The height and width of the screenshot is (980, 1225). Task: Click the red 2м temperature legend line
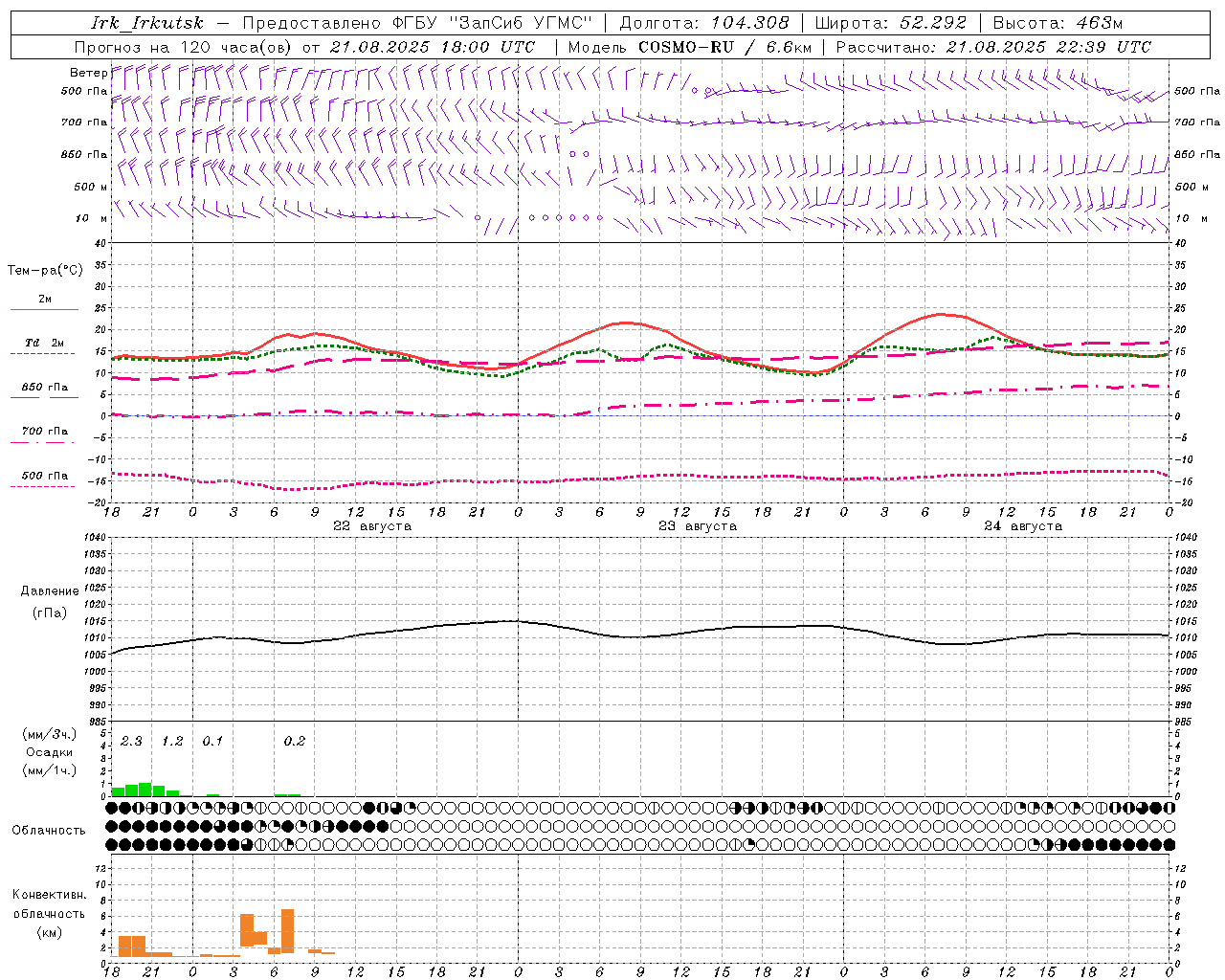pos(44,309)
